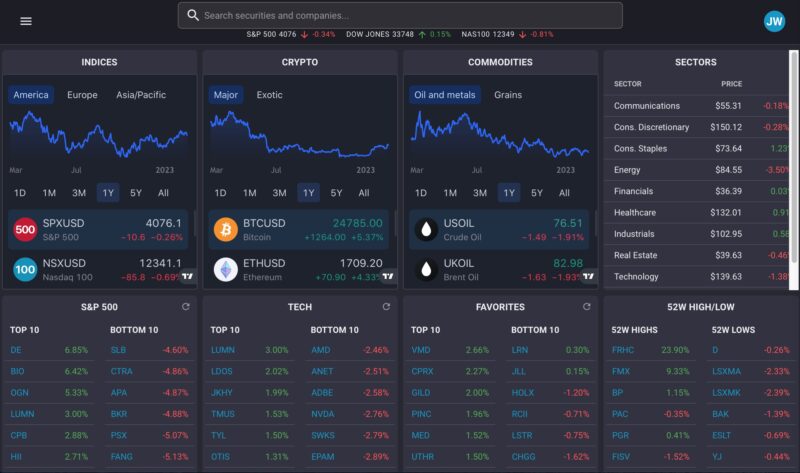This screenshot has width=800, height=473.
Task: Open the JW user avatar
Action: 774,21
